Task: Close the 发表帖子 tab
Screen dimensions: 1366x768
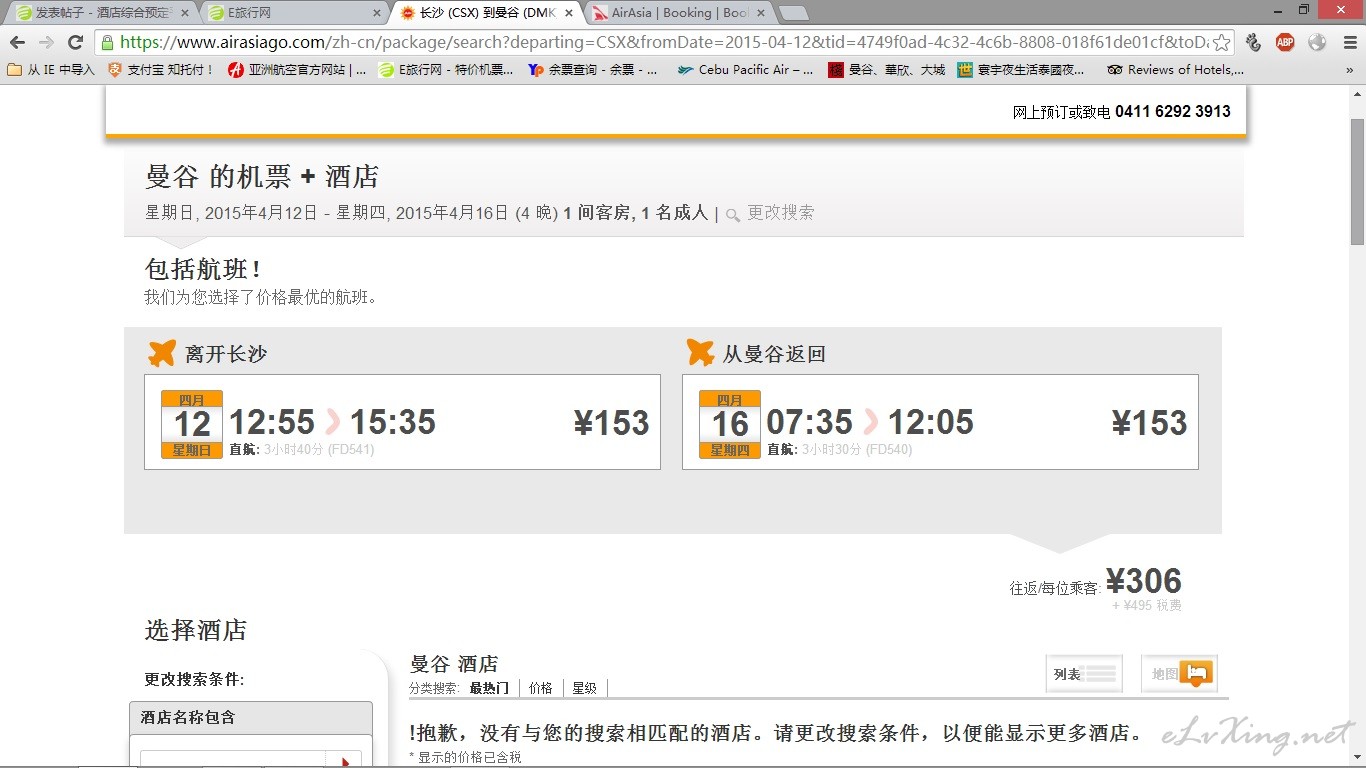Action: pos(183,13)
